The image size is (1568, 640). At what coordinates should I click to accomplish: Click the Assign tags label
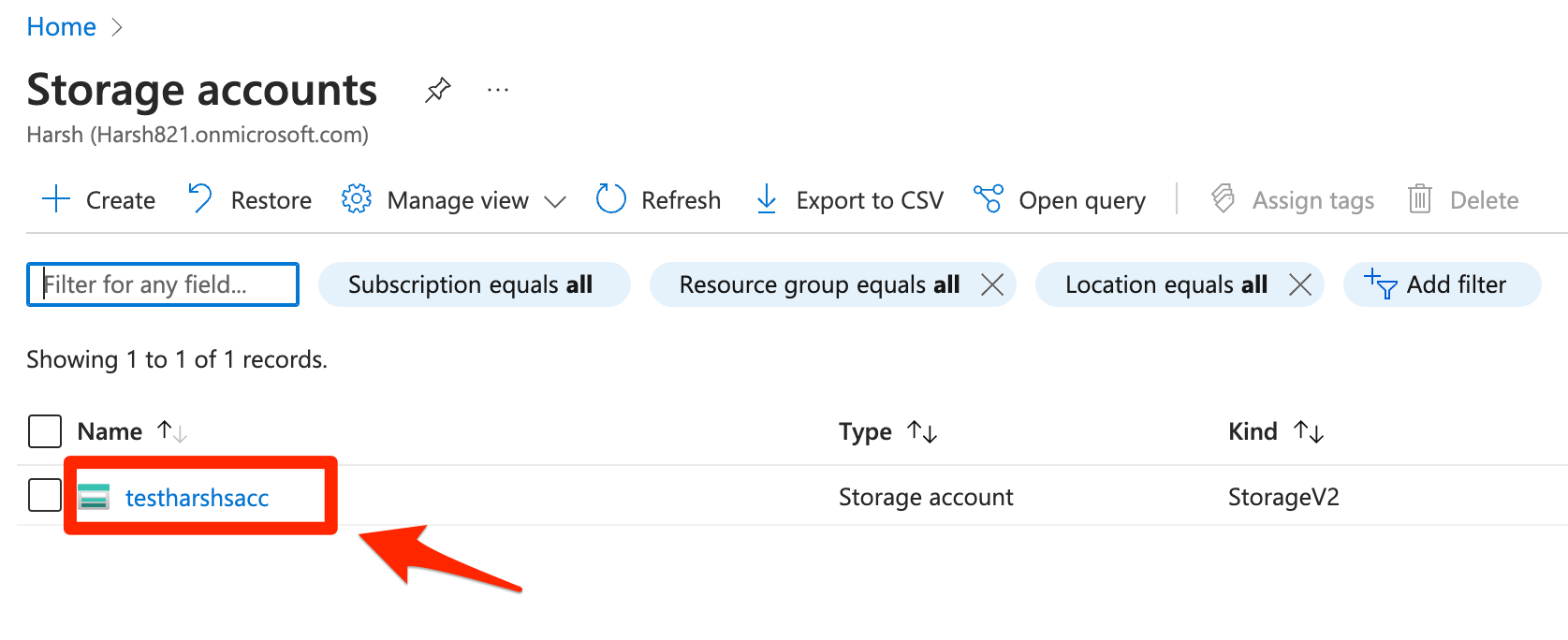(1313, 201)
